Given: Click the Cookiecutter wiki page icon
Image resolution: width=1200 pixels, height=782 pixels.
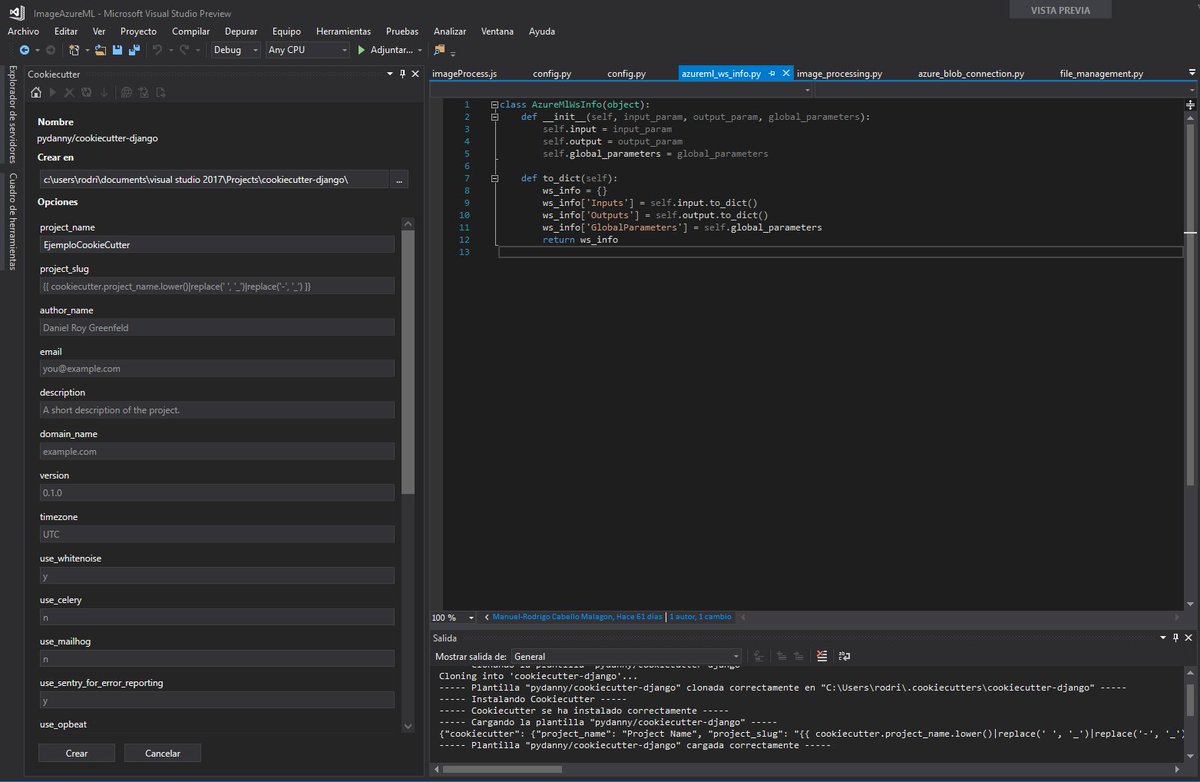Looking at the screenshot, I should click(x=160, y=93).
